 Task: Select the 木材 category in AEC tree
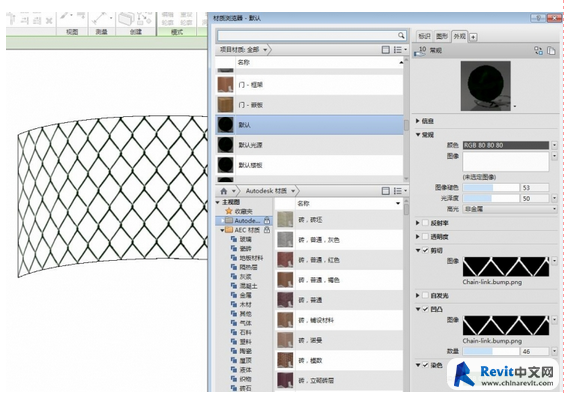coord(241,305)
